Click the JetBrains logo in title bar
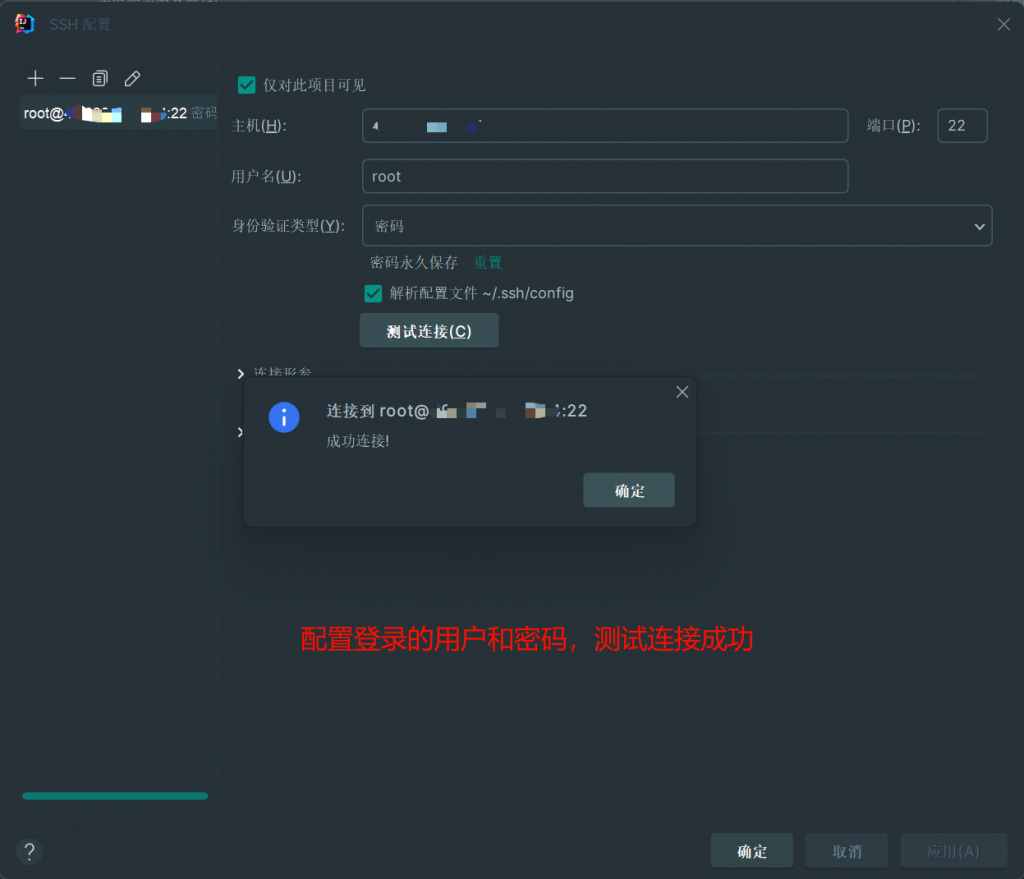Screen dimensions: 1024x879 coord(25,24)
